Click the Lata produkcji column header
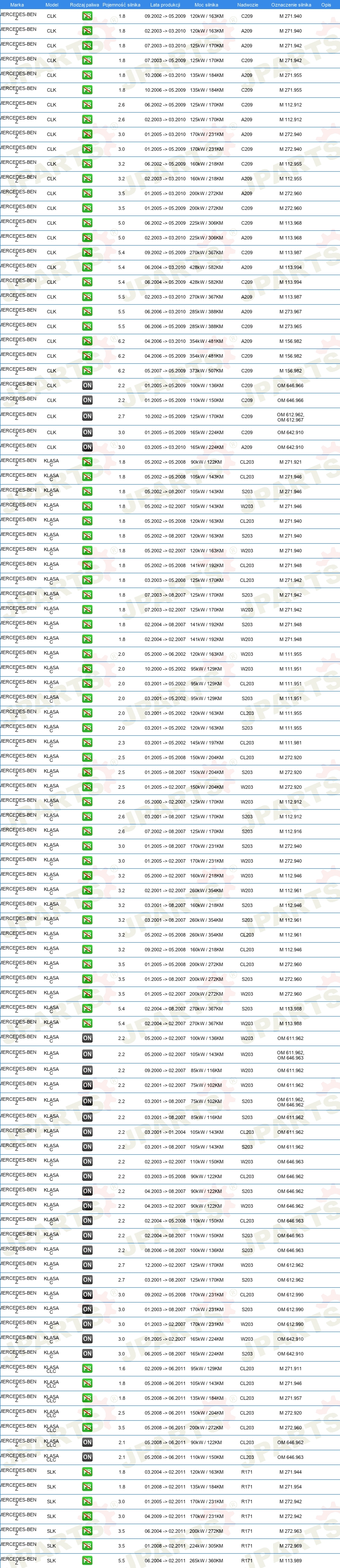 [x=165, y=4]
